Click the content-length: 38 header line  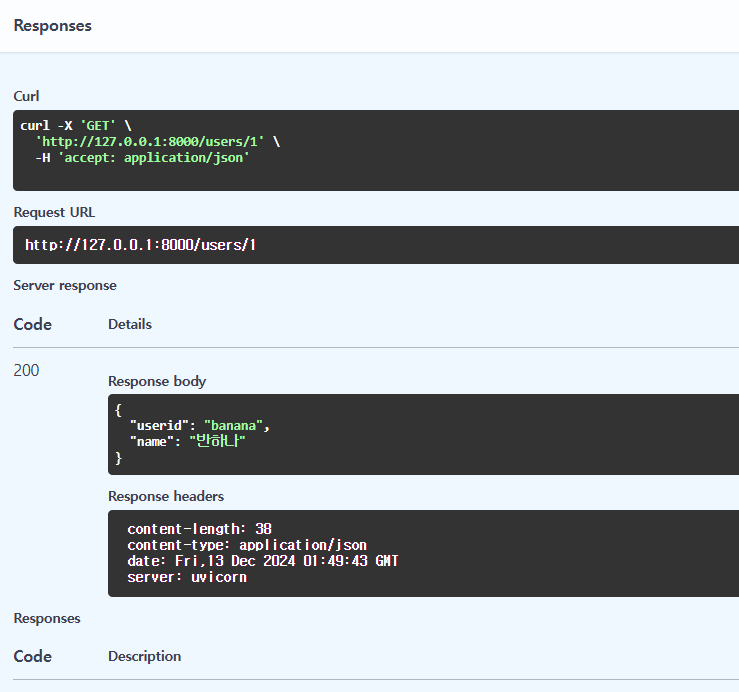coord(199,529)
